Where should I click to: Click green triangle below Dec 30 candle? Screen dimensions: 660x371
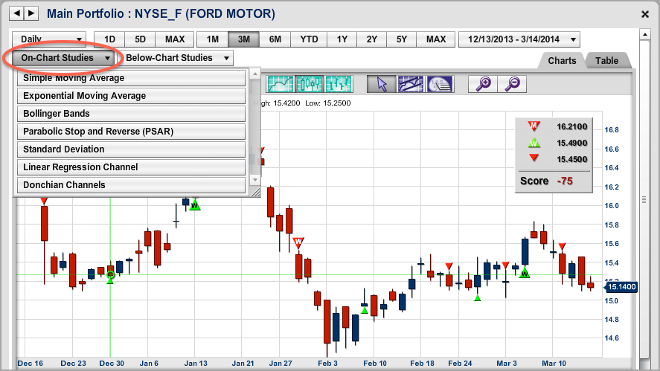click(x=110, y=280)
